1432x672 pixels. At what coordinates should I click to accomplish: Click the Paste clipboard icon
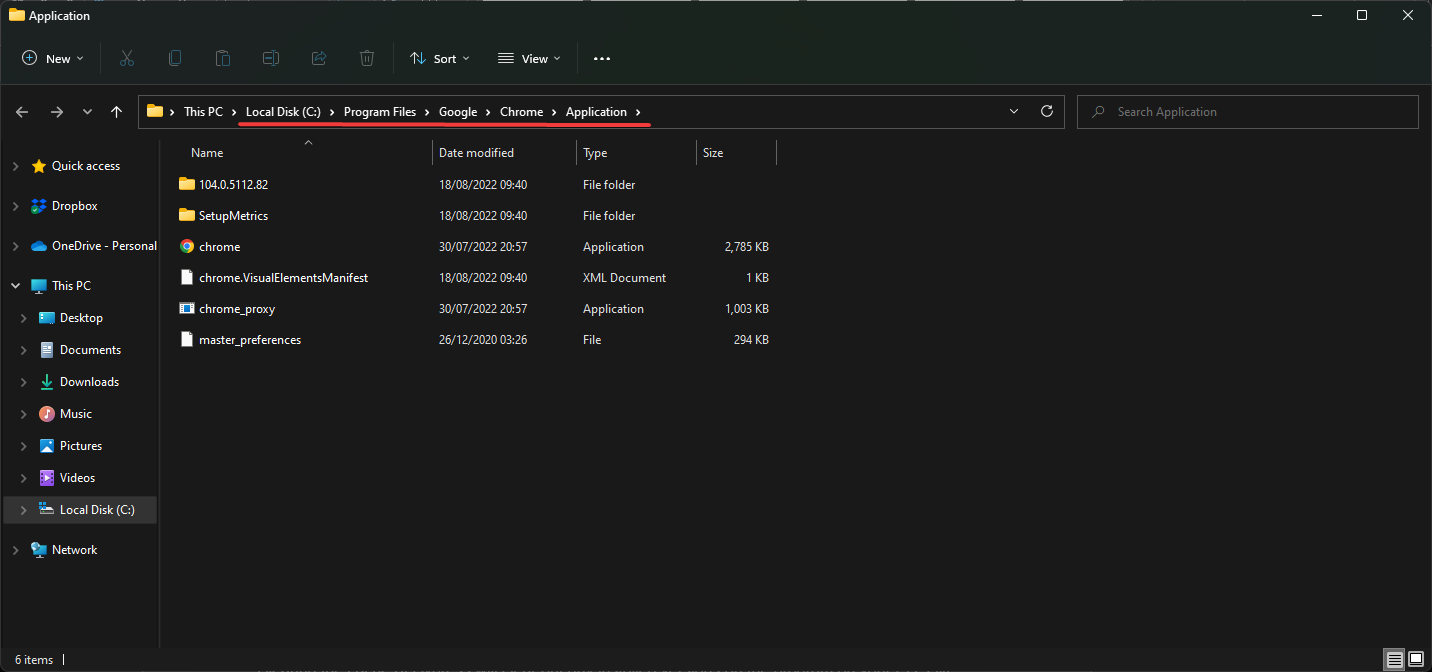223,59
